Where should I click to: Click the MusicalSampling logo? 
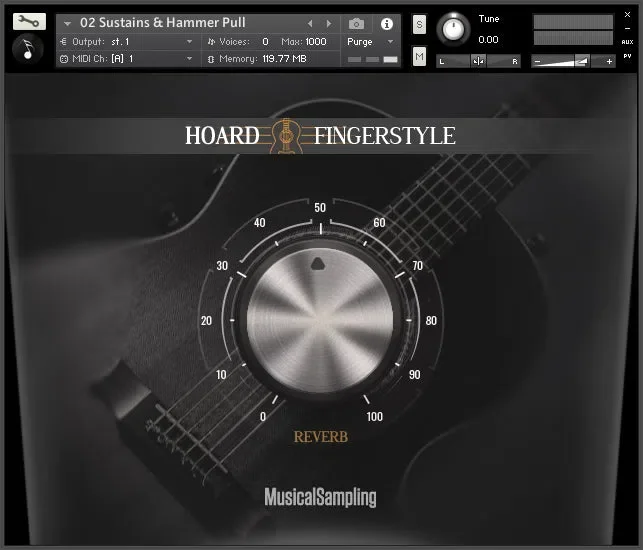[x=320, y=497]
